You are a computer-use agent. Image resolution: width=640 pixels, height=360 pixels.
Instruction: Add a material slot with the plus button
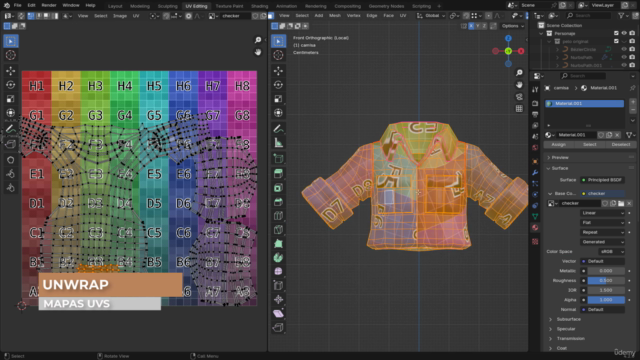[633, 102]
